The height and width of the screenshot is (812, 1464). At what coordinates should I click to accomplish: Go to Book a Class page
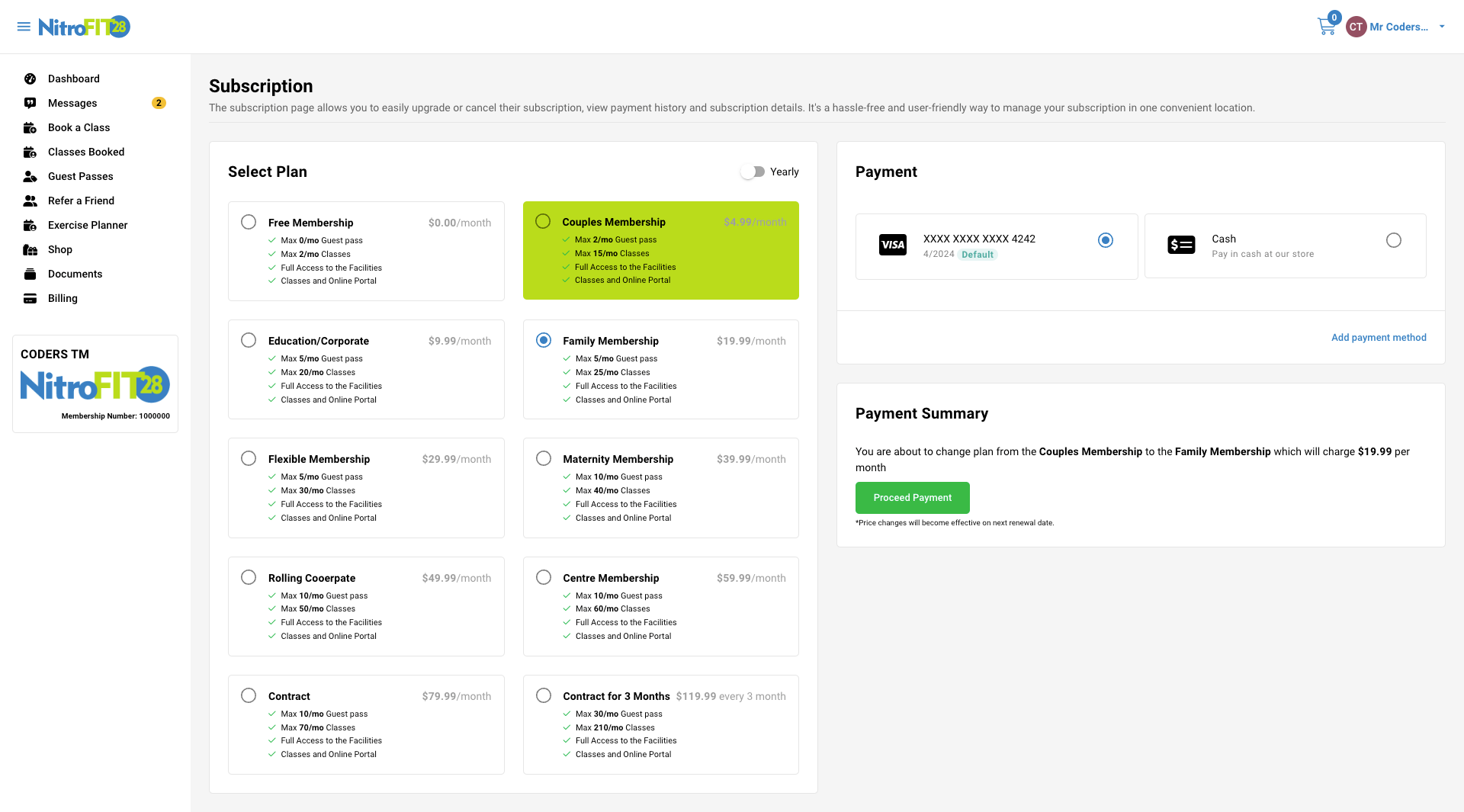point(79,127)
